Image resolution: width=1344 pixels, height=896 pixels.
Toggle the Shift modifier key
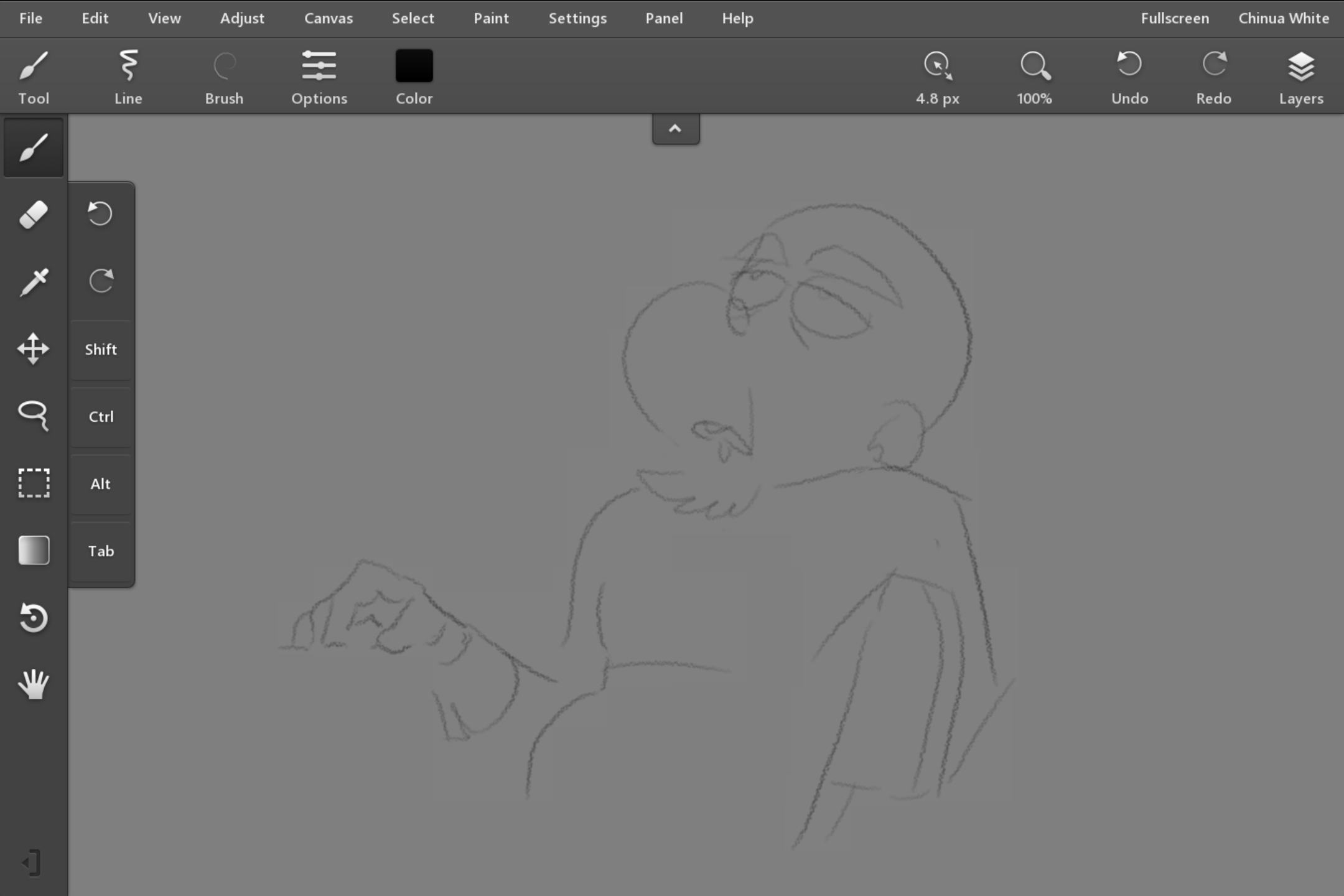pyautogui.click(x=101, y=350)
